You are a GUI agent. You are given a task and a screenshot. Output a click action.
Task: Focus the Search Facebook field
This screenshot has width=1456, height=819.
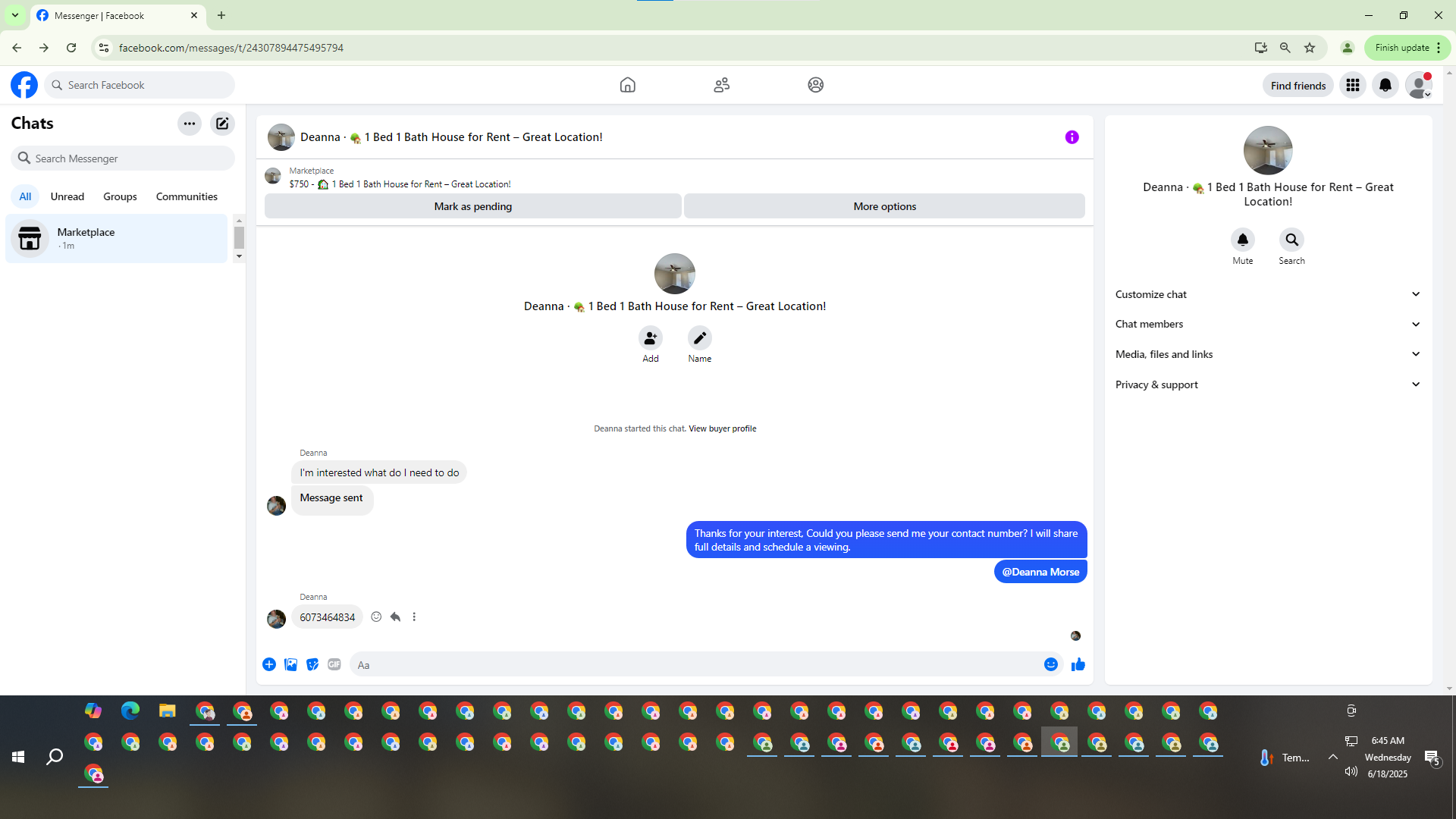(x=140, y=85)
